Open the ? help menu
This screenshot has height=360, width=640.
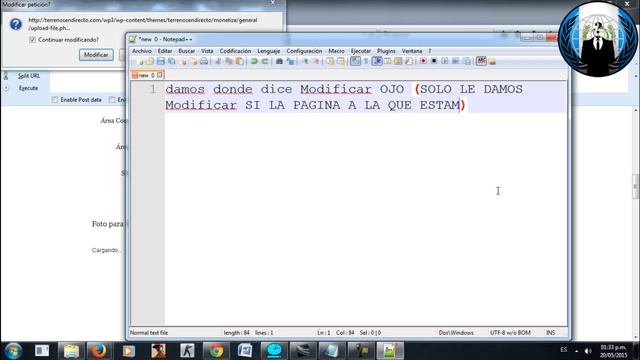pos(430,51)
